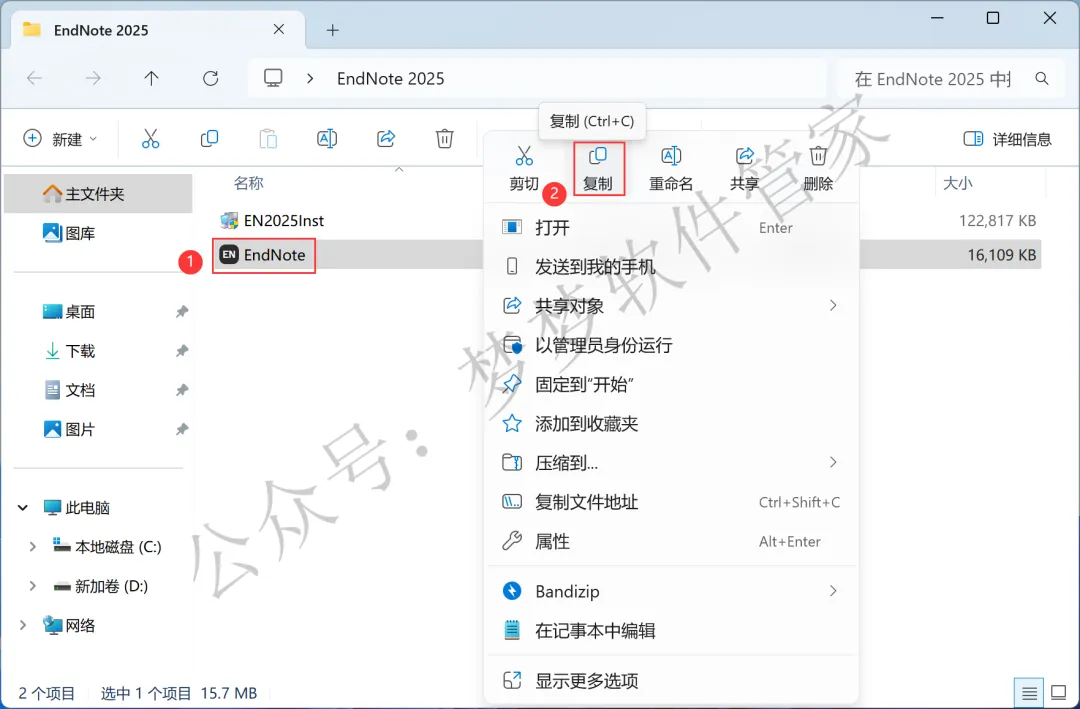This screenshot has height=709, width=1080.
Task: Select the EndNote file row
Action: (626, 255)
